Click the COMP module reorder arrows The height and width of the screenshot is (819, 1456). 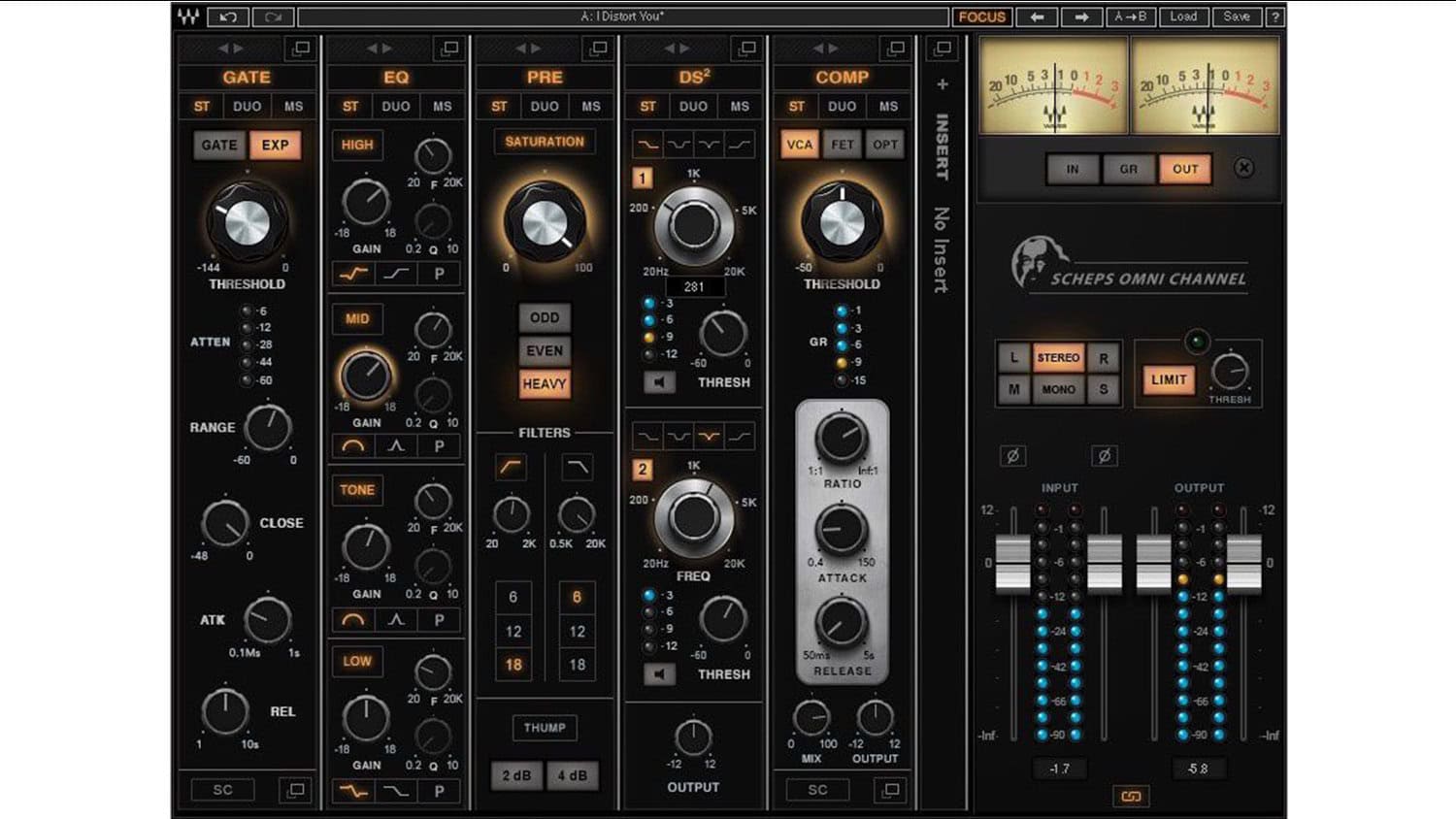click(826, 48)
